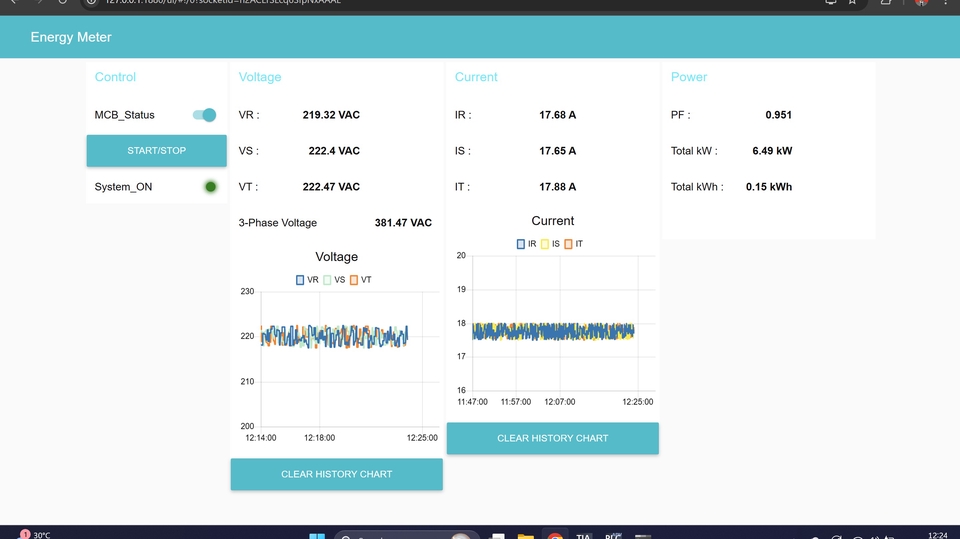Click the Current panel heading
This screenshot has height=539, width=960.
coord(476,77)
